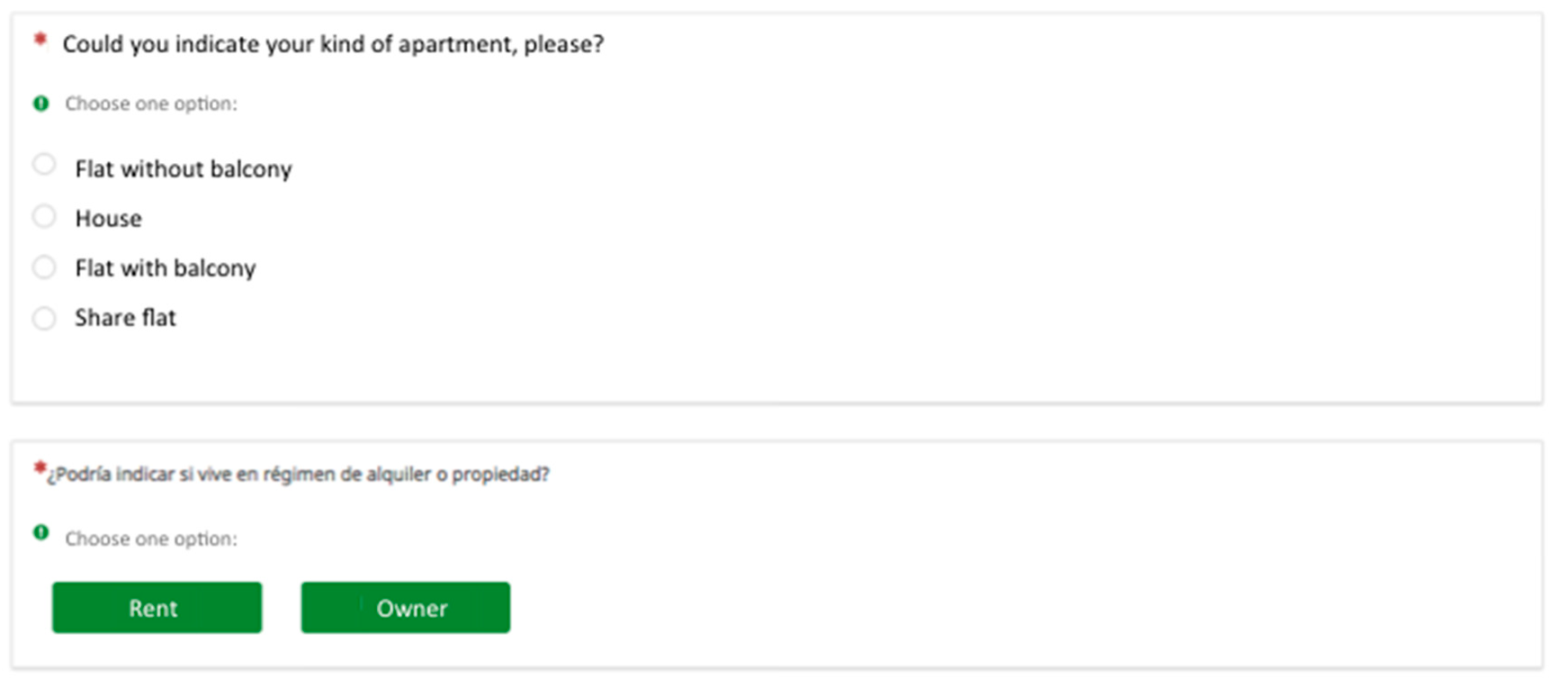The width and height of the screenshot is (1553, 688).
Task: Click the 'House' option label text
Action: tap(108, 219)
